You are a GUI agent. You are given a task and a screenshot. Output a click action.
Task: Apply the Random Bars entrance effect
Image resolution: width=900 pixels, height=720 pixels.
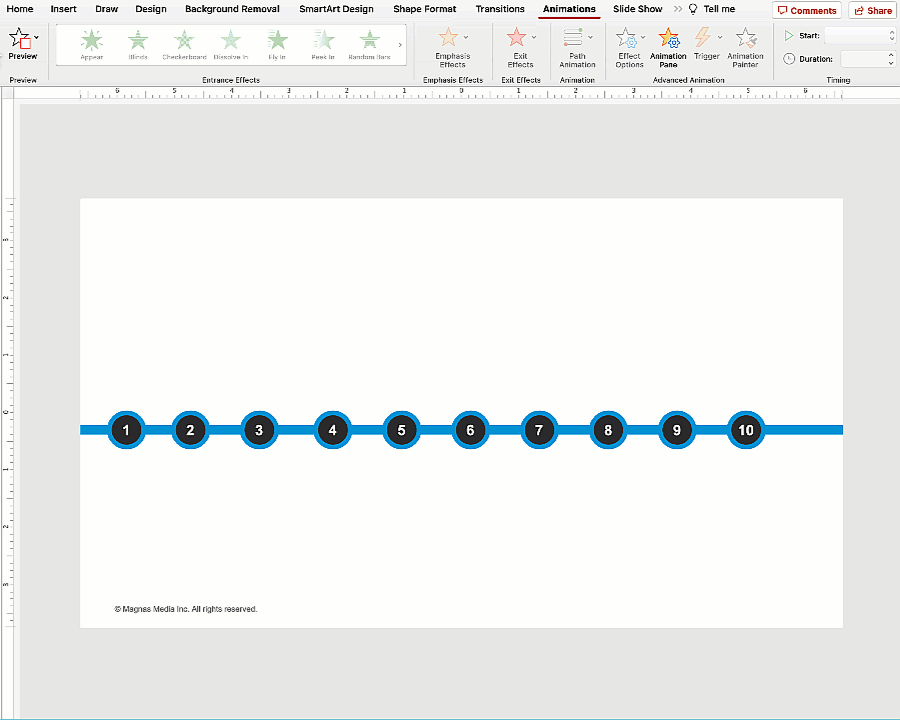370,45
